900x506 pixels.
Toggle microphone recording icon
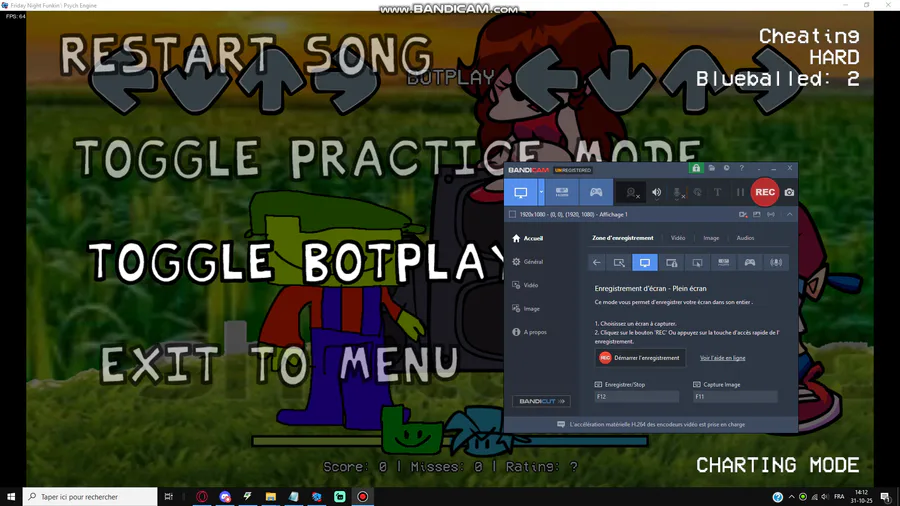(677, 193)
